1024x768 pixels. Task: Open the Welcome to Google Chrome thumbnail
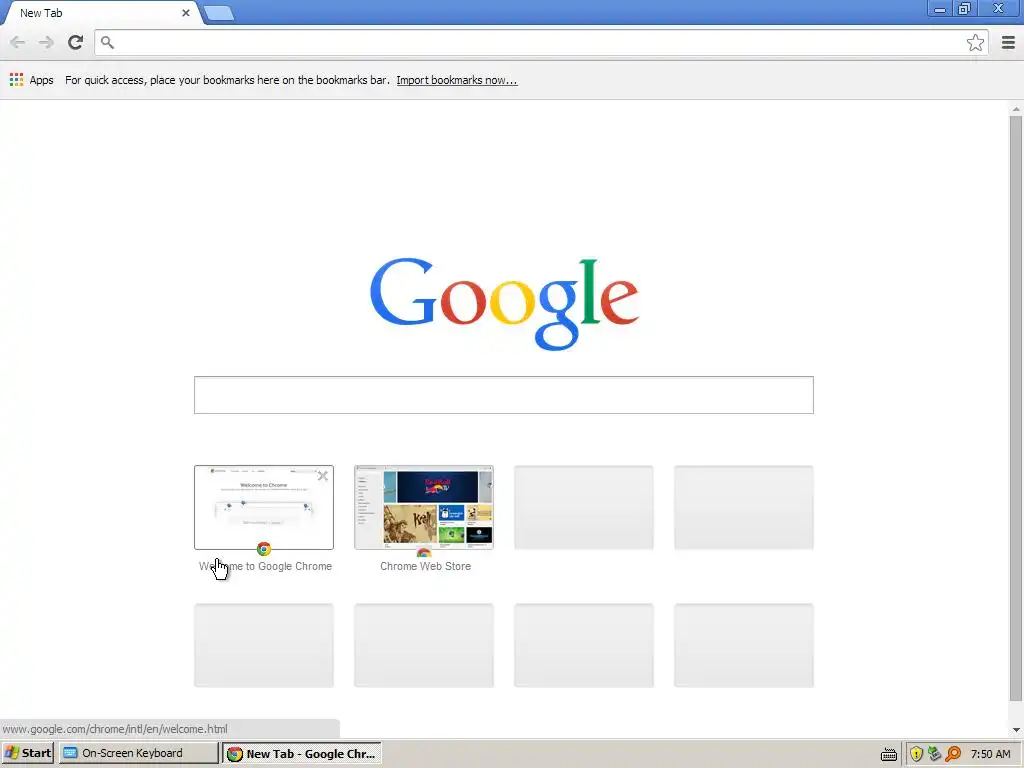click(264, 507)
